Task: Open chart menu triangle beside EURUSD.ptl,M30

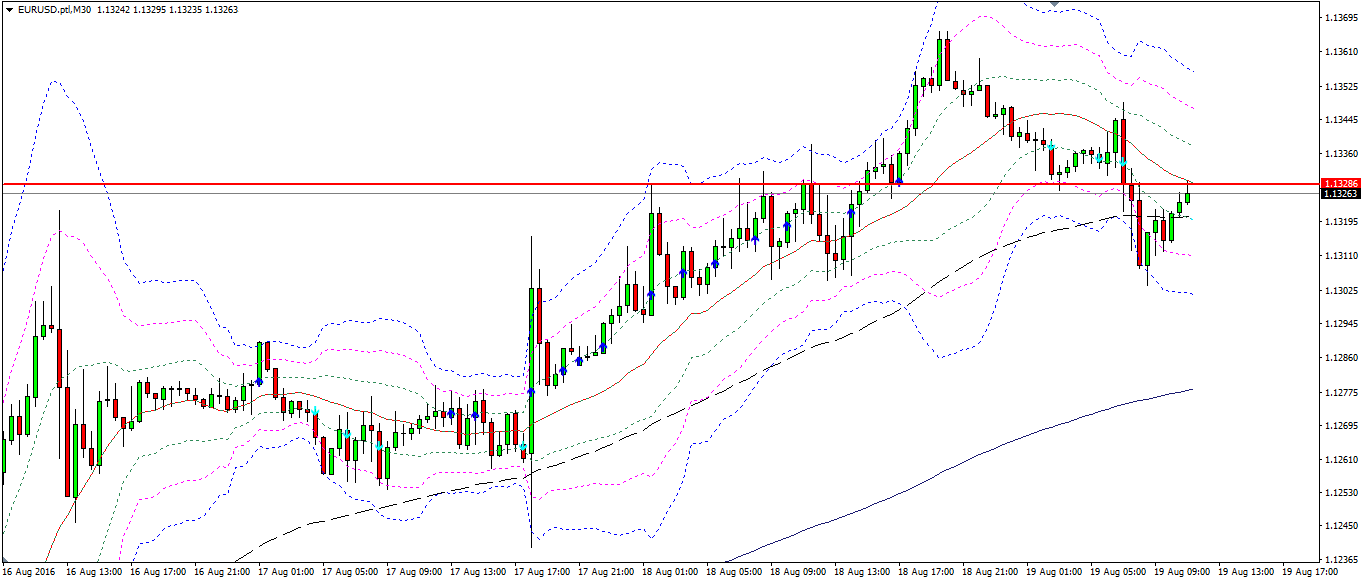Action: [x=9, y=10]
